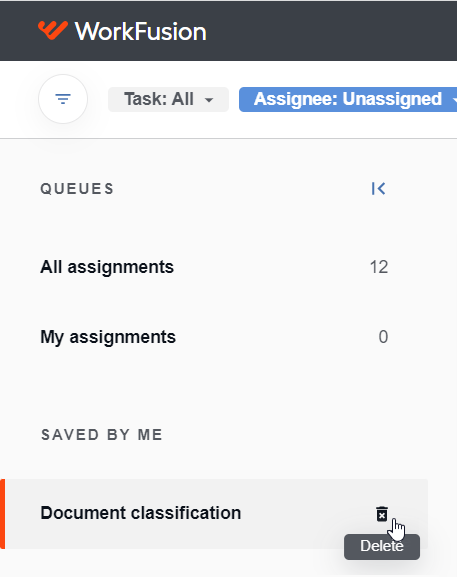Click the orange WorkFusion checkmark logo
This screenshot has width=457, height=577.
click(53, 30)
